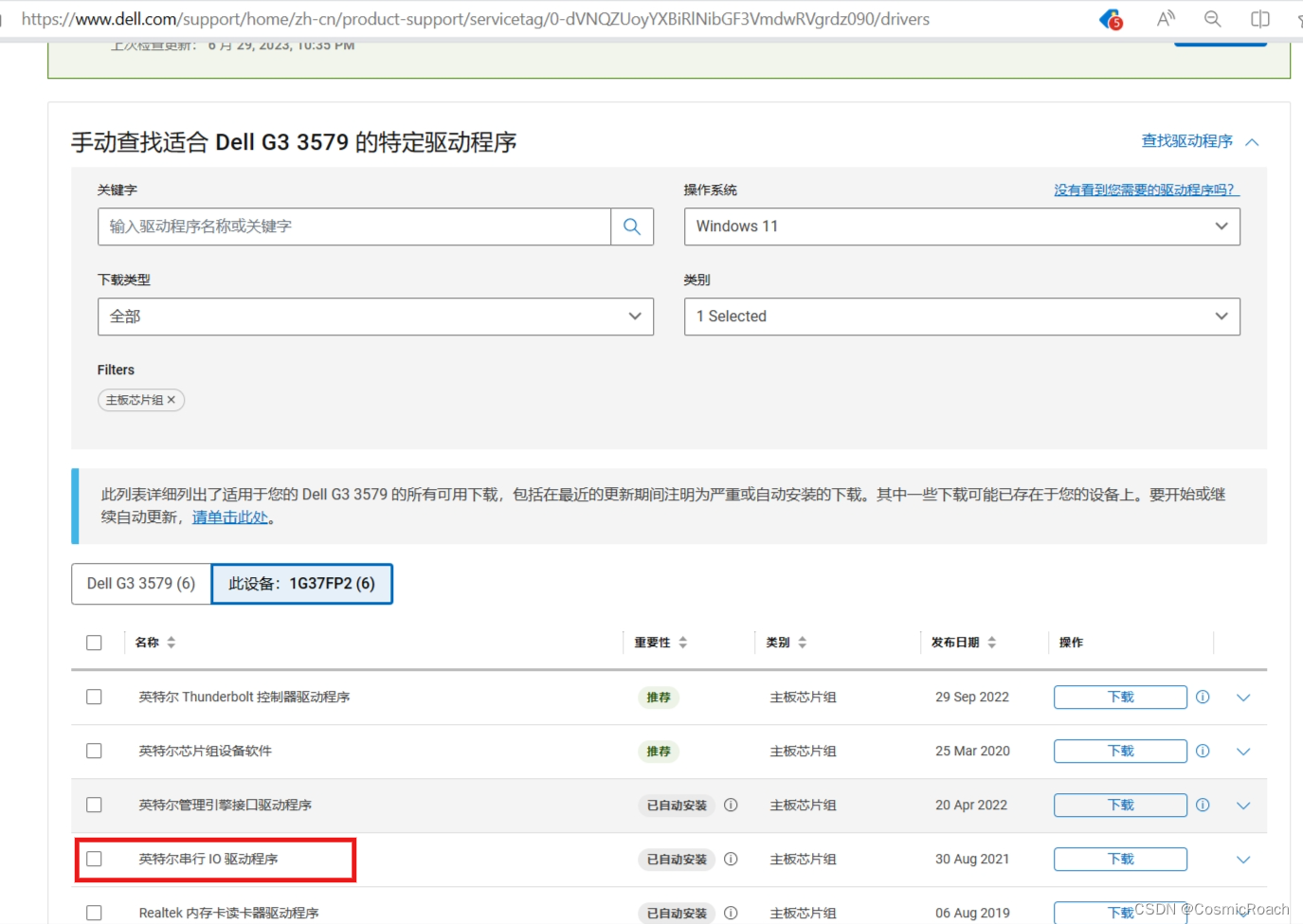
Task: Download 英特尔串行 IO 驱动程序
Action: [x=1120, y=859]
